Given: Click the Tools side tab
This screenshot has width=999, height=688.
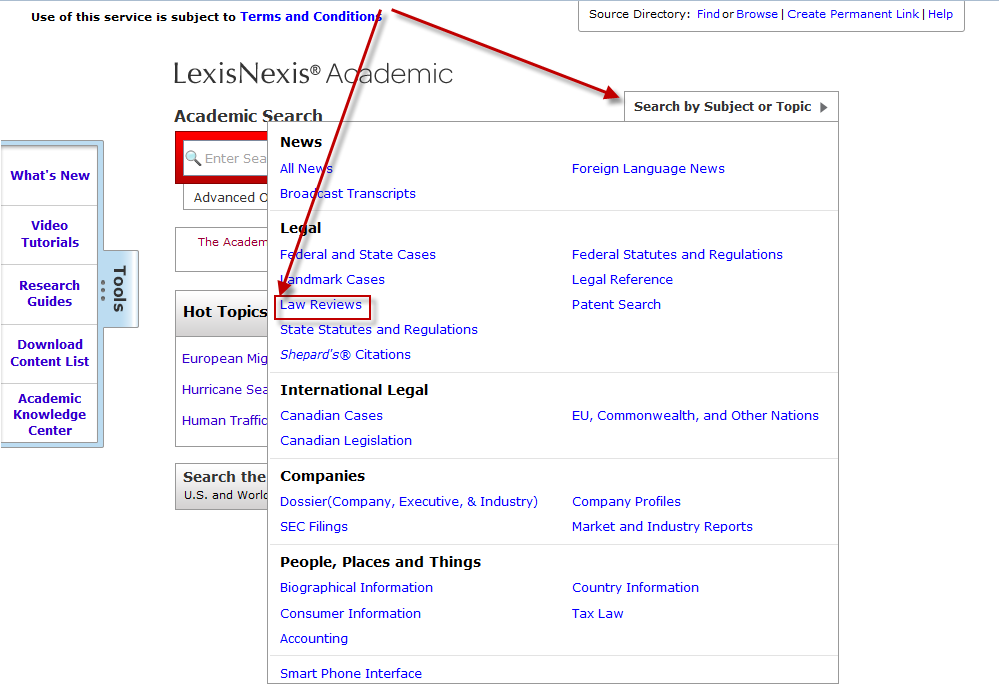Looking at the screenshot, I should tap(119, 289).
